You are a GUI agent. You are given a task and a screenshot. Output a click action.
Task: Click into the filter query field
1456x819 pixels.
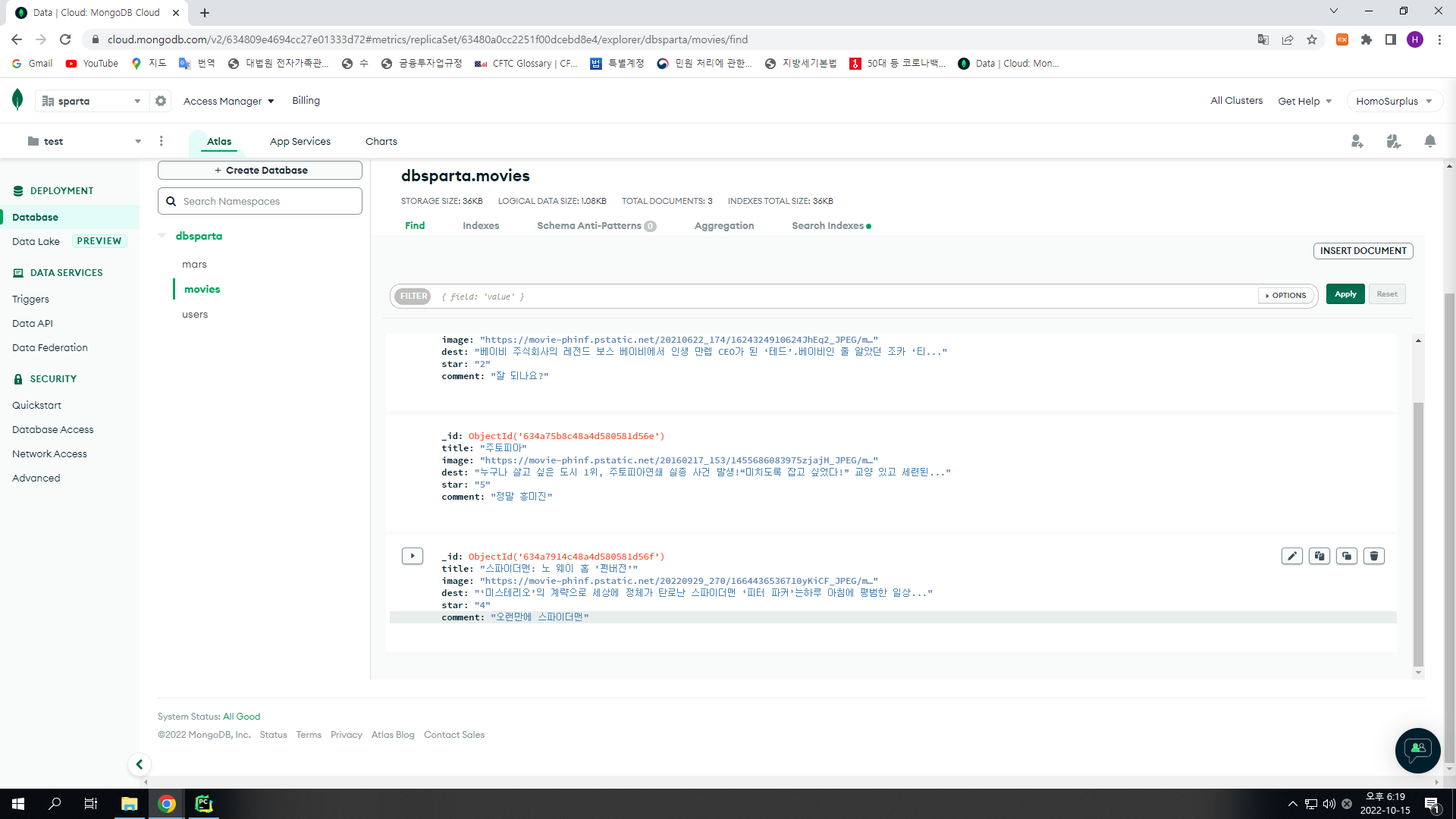click(846, 297)
